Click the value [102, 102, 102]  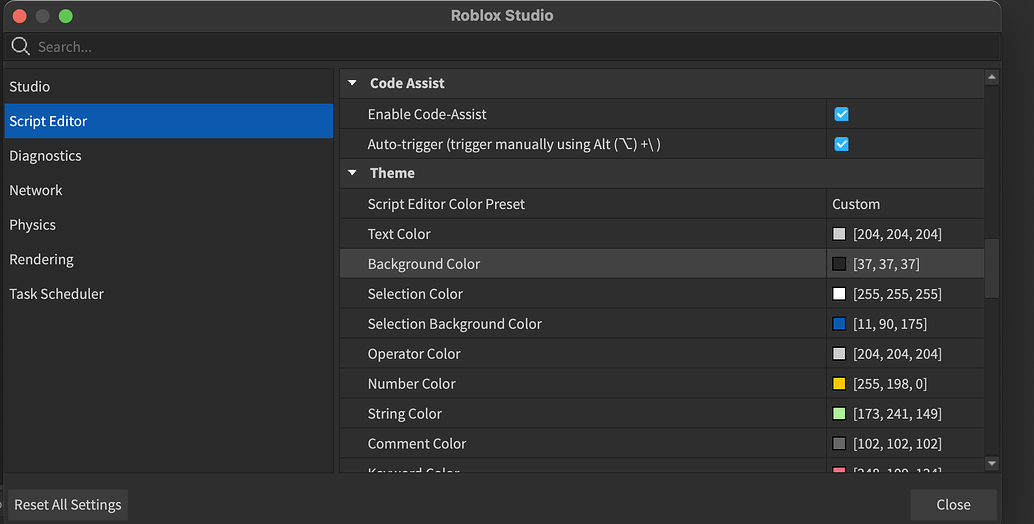(x=897, y=444)
